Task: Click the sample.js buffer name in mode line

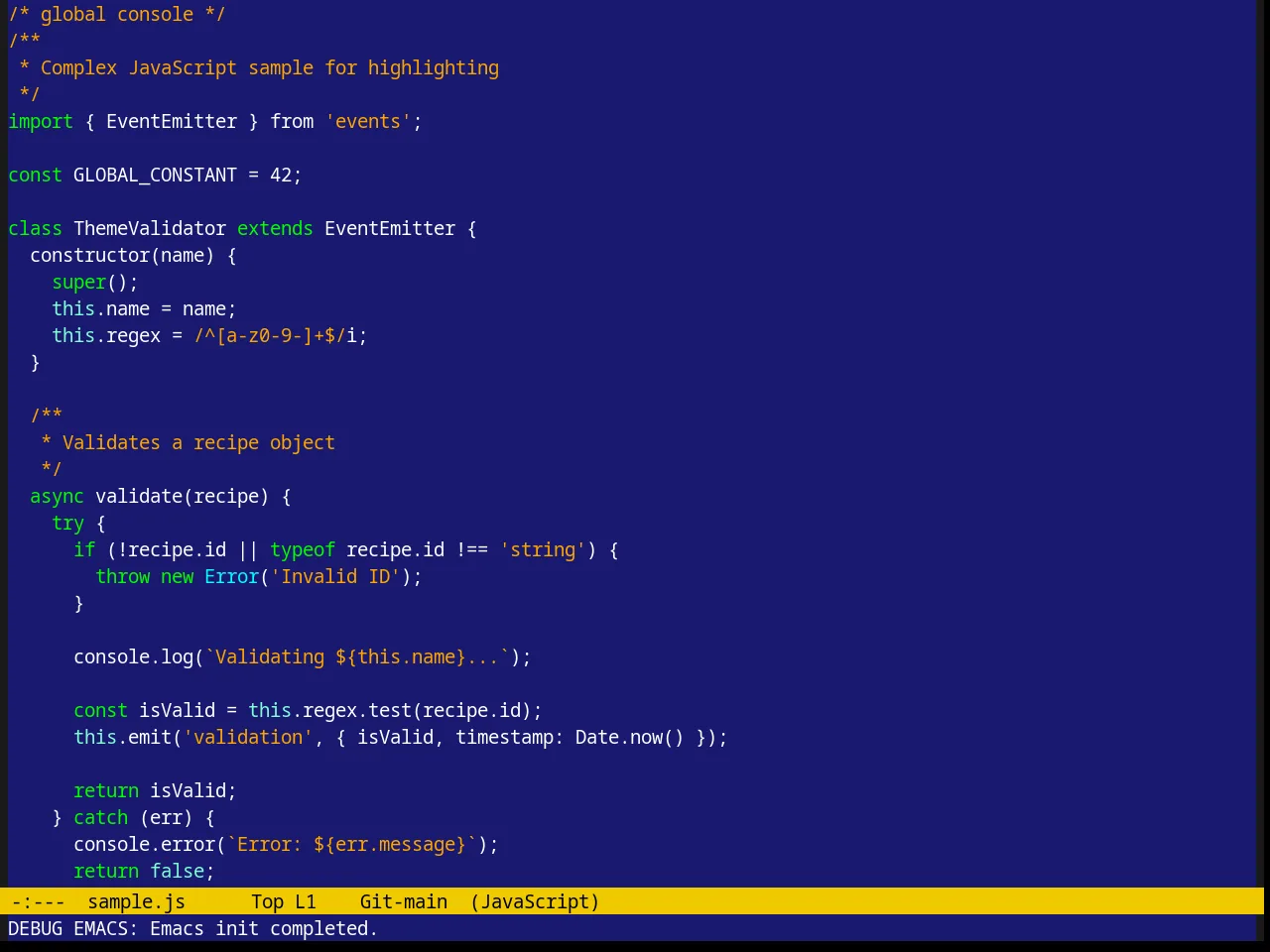Action: (x=136, y=901)
